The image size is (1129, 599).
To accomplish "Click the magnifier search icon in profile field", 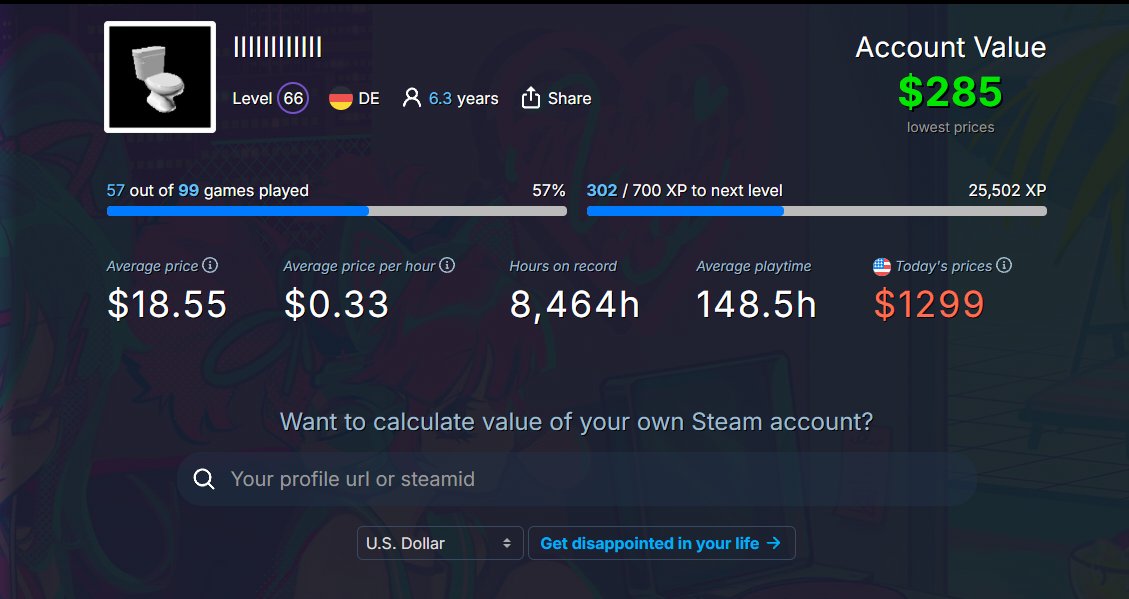I will click(x=204, y=479).
